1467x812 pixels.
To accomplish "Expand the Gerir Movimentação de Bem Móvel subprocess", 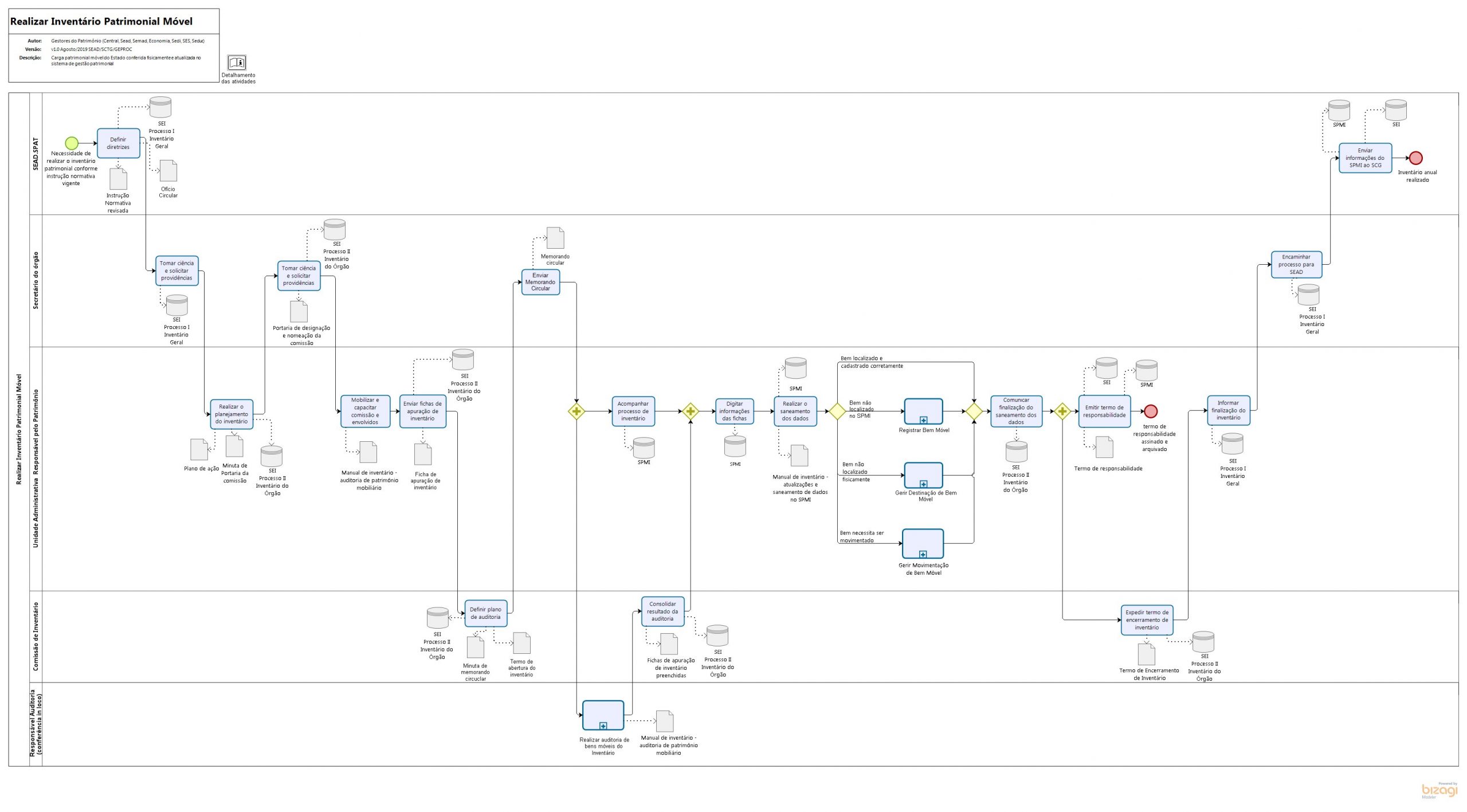I will [923, 554].
